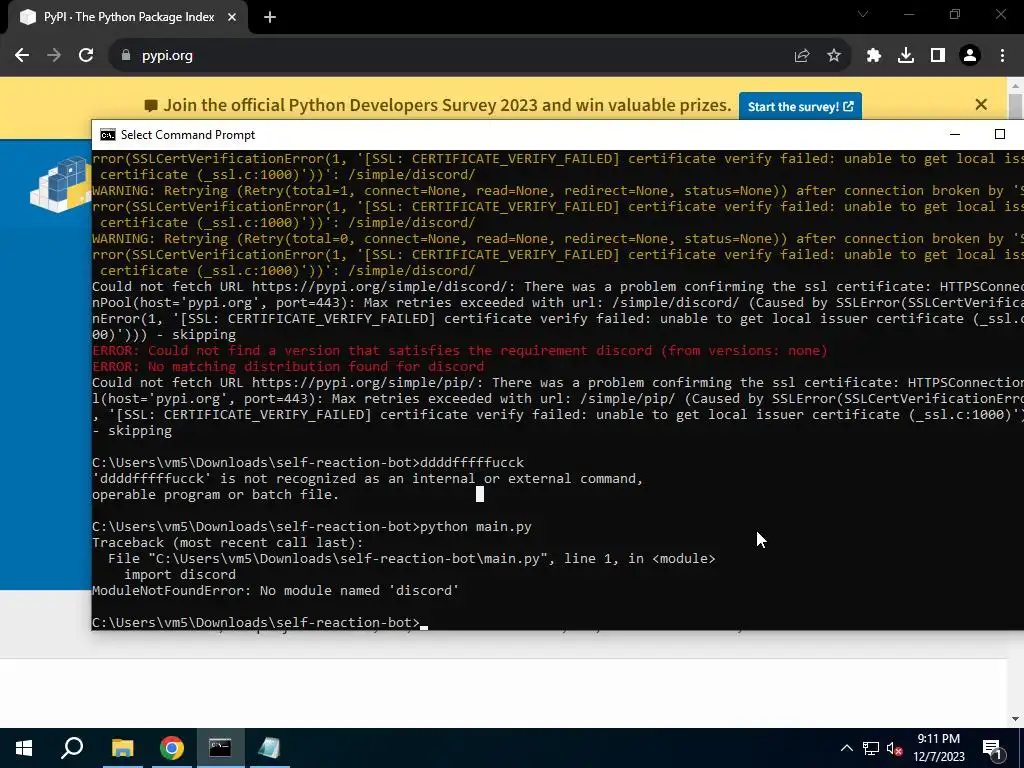Click the ModuleNotFoundError line in the console
Screen dimensions: 1024x768
[x=276, y=590]
